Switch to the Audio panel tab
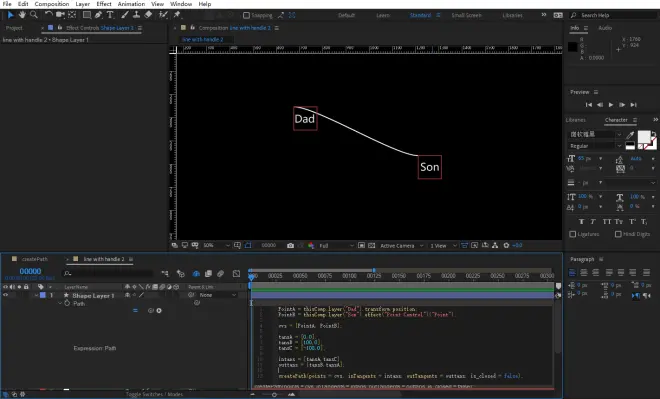Viewport: 660px width, 399px height. (605, 28)
